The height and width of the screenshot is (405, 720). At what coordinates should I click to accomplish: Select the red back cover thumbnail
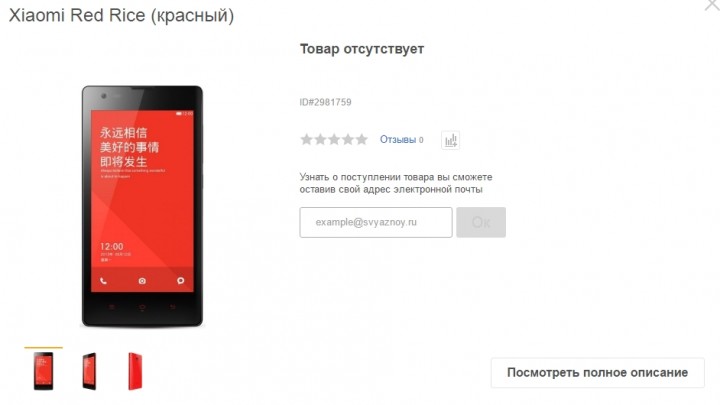(135, 371)
